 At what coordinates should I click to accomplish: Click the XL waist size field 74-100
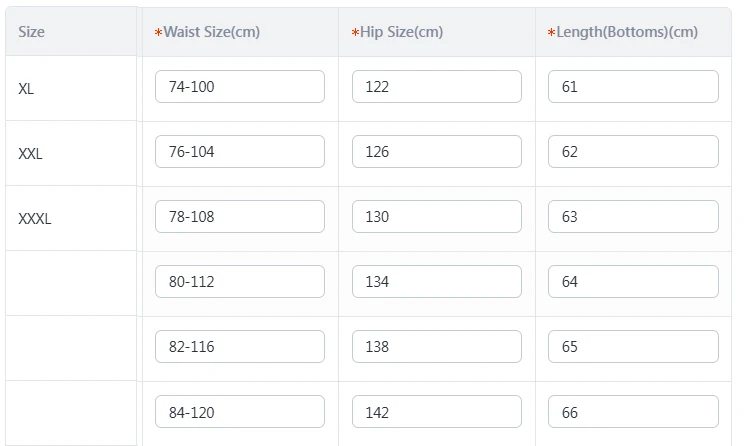tap(240, 87)
